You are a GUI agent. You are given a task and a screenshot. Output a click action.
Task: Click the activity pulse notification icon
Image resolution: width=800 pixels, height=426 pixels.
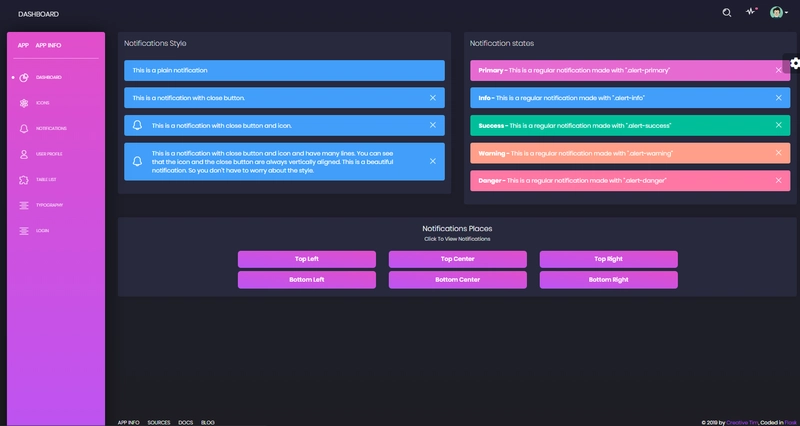(x=751, y=12)
